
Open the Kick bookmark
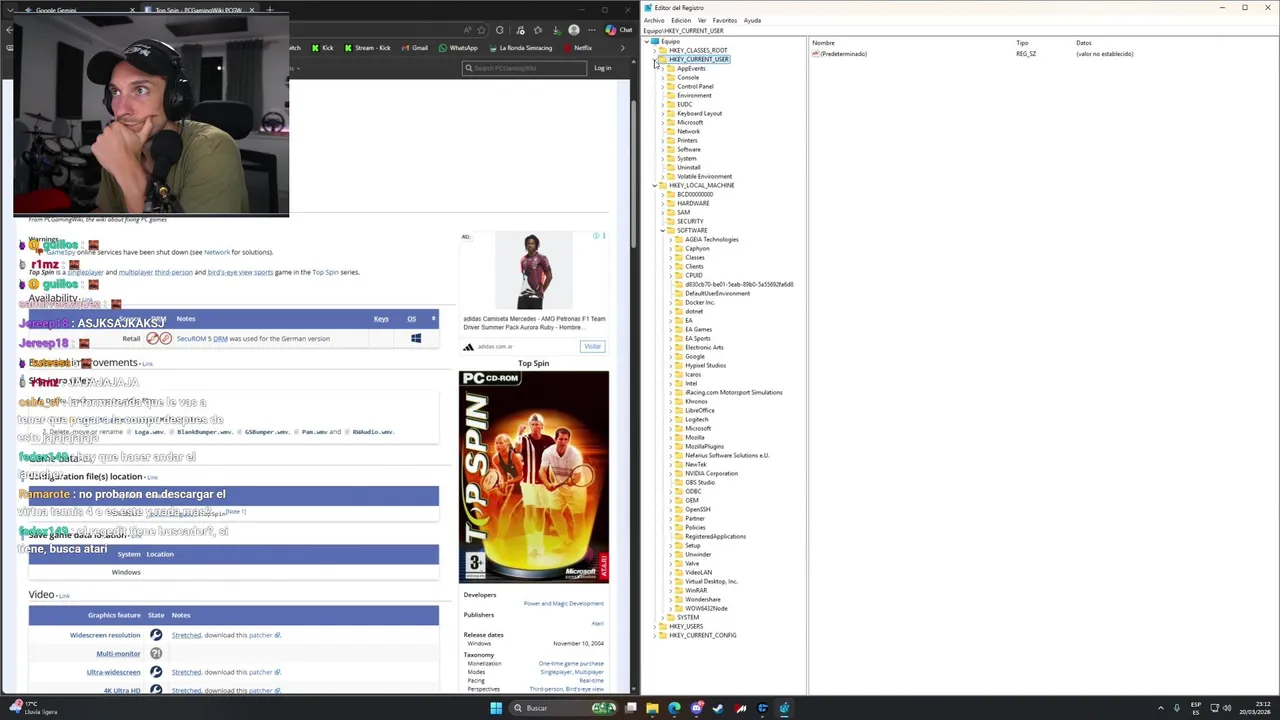(x=323, y=48)
